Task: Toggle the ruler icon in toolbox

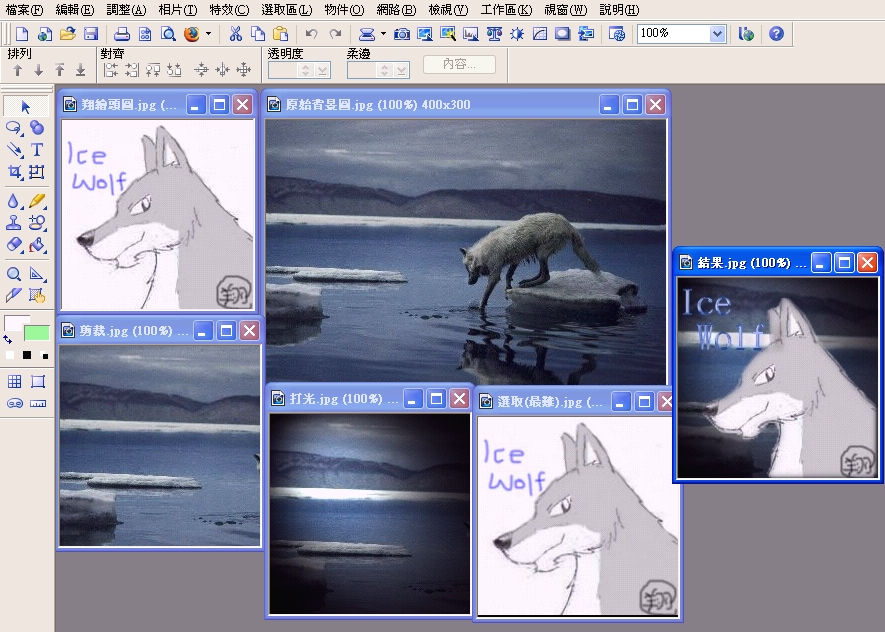Action: point(38,403)
